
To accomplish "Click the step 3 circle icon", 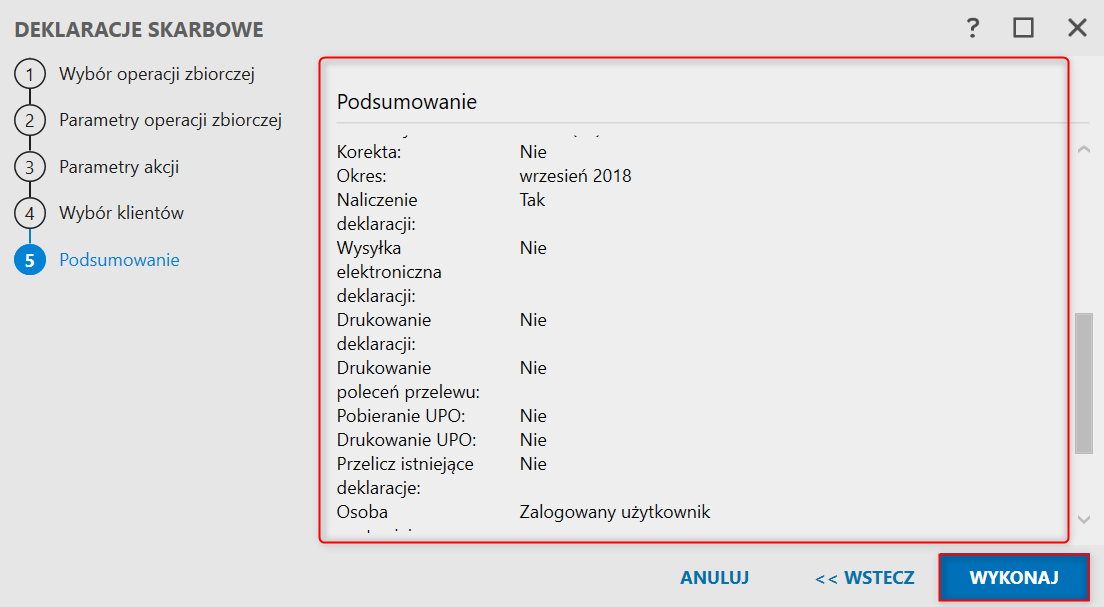I will click(x=30, y=167).
